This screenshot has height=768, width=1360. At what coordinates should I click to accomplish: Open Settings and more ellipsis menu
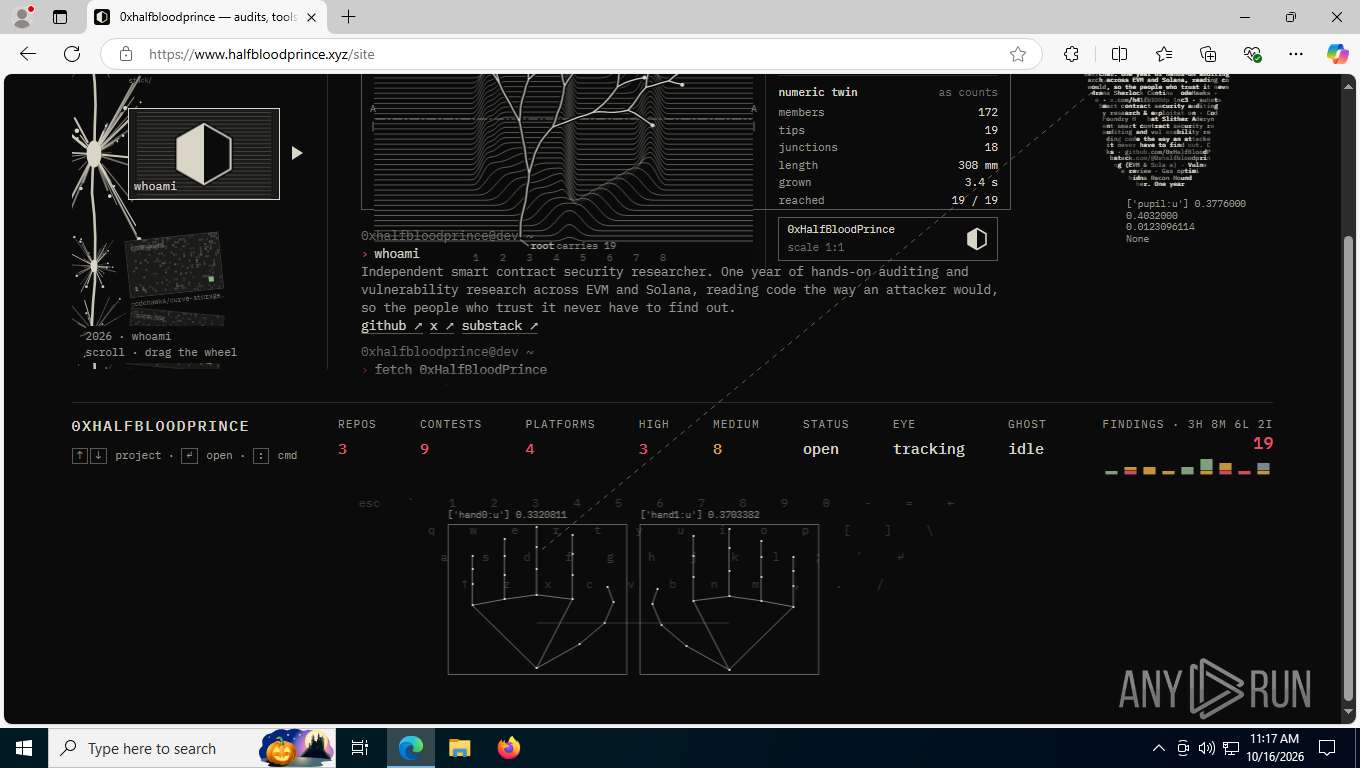pyautogui.click(x=1296, y=54)
